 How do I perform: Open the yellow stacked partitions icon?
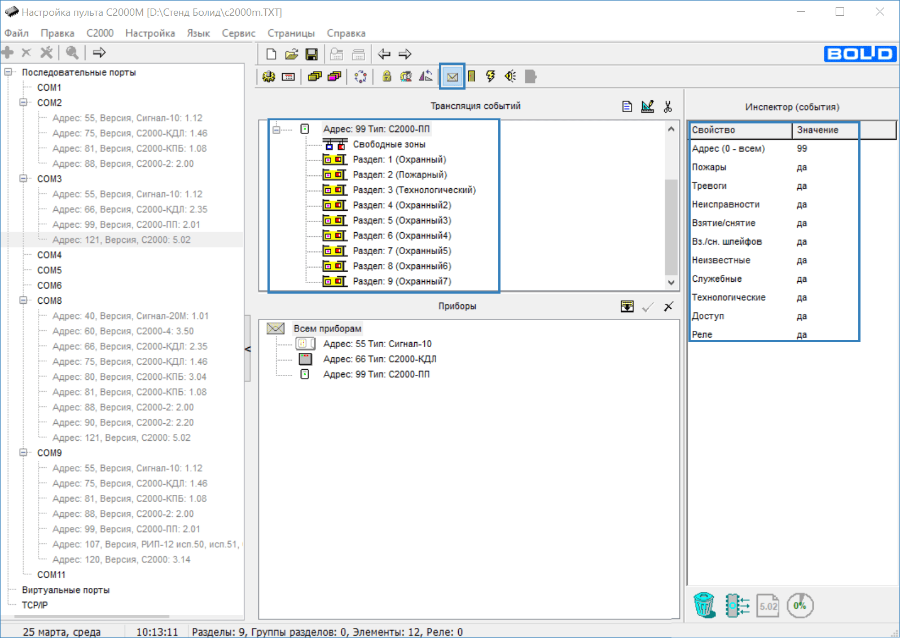314,76
